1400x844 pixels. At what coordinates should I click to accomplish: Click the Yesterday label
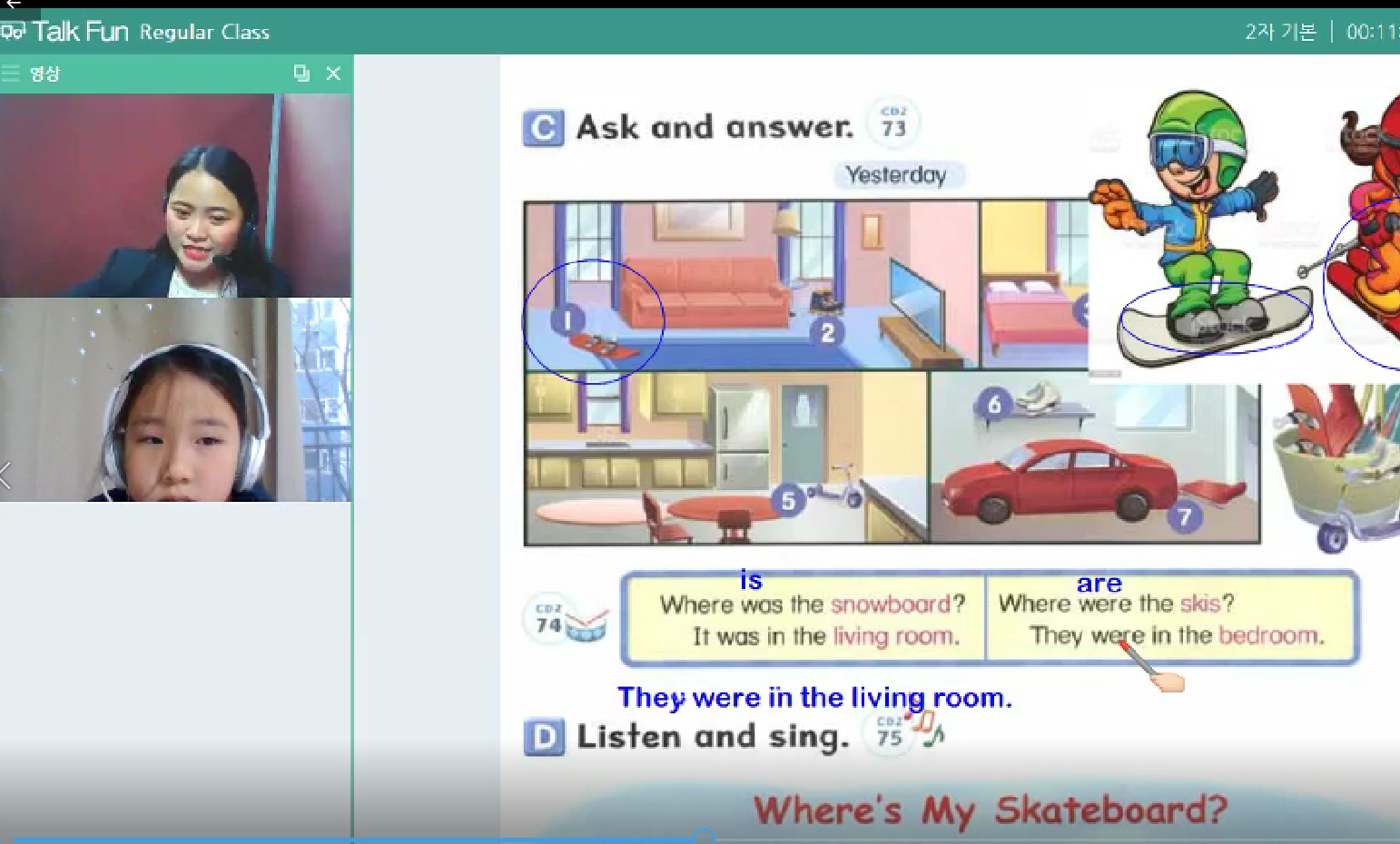896,175
